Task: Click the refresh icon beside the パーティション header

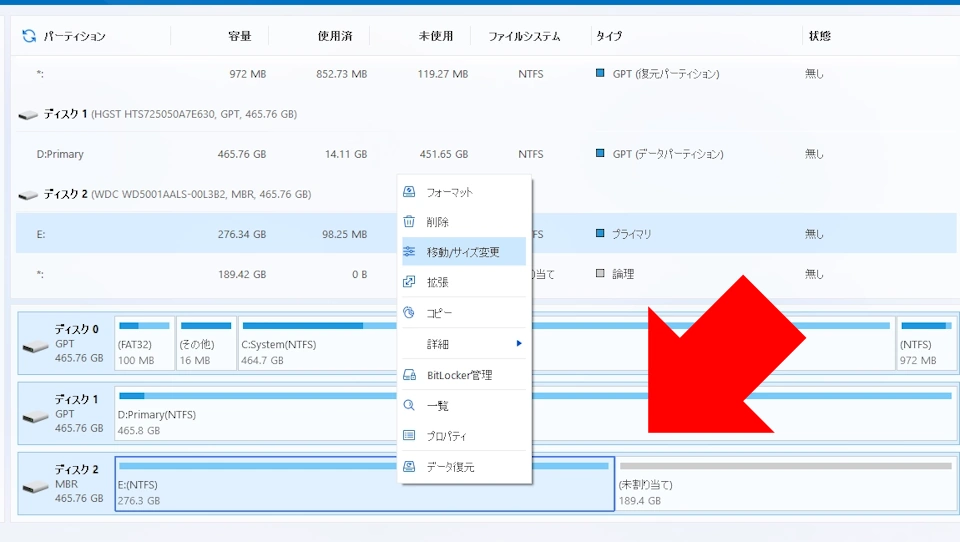Action: [29, 36]
